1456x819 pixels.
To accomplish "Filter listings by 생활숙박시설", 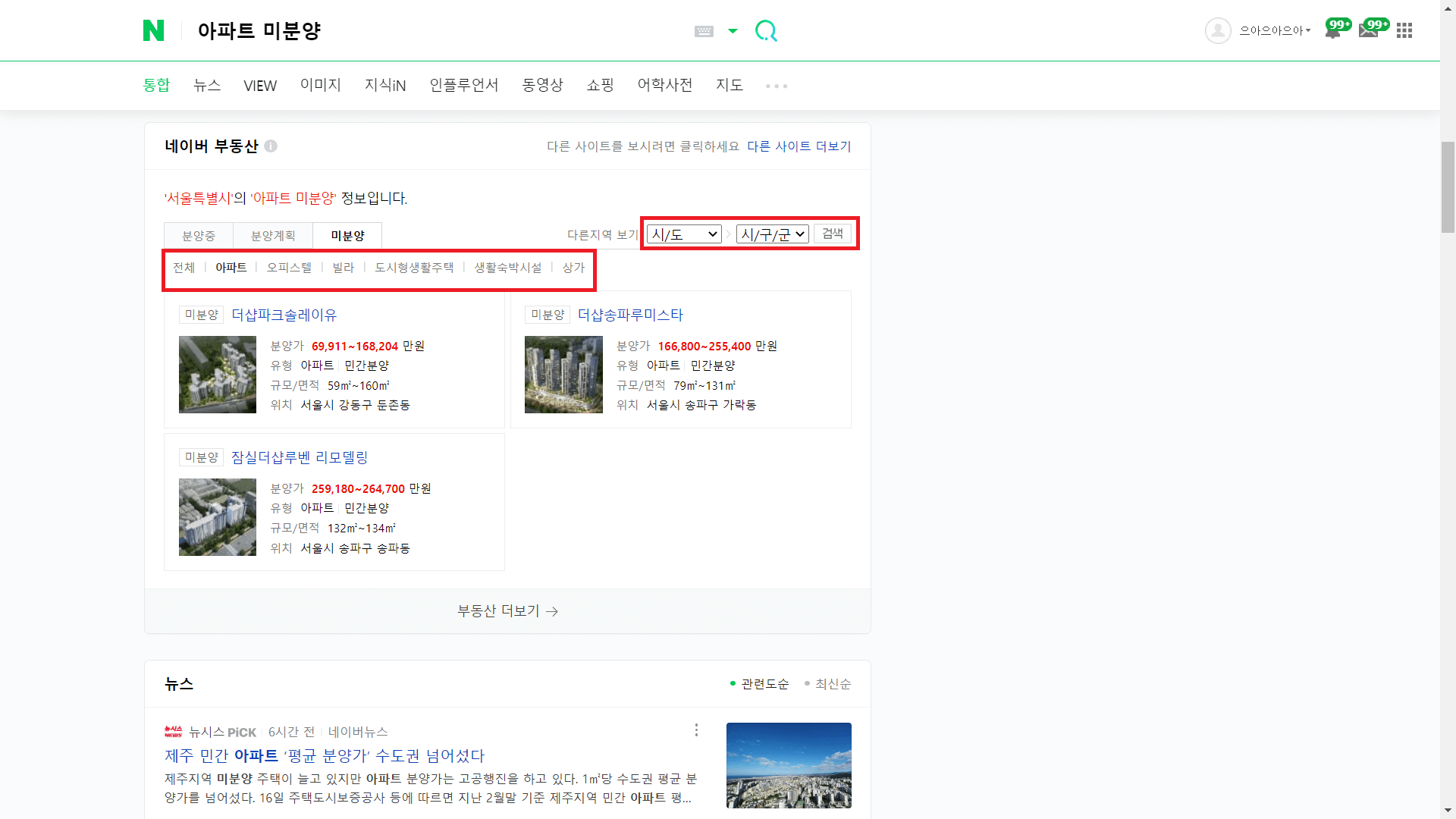I will (508, 268).
